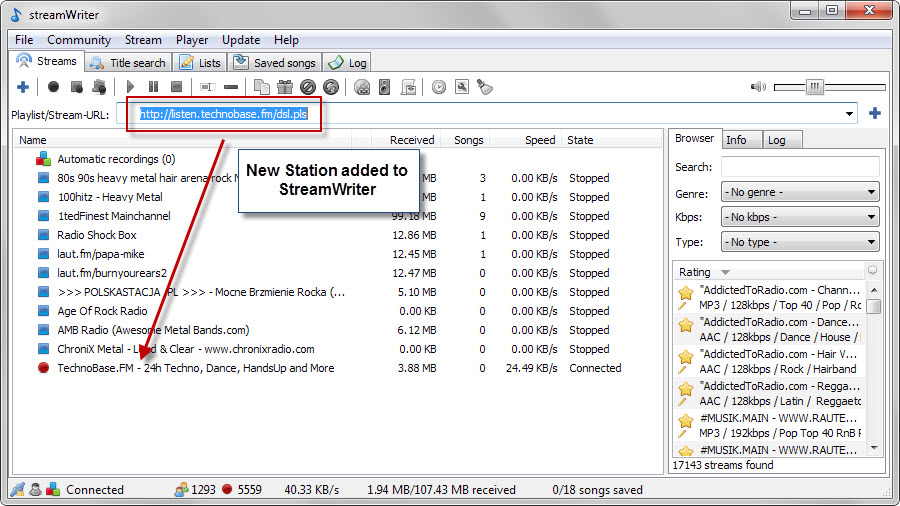Viewport: 900px width, 506px height.
Task: Click the speech bubble icon above browser list
Action: pyautogui.click(x=872, y=270)
